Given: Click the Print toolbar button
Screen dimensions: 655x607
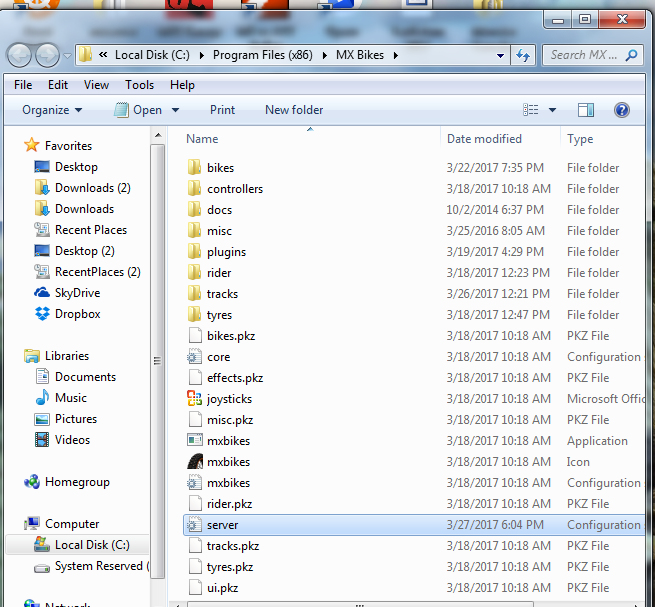Looking at the screenshot, I should 222,110.
